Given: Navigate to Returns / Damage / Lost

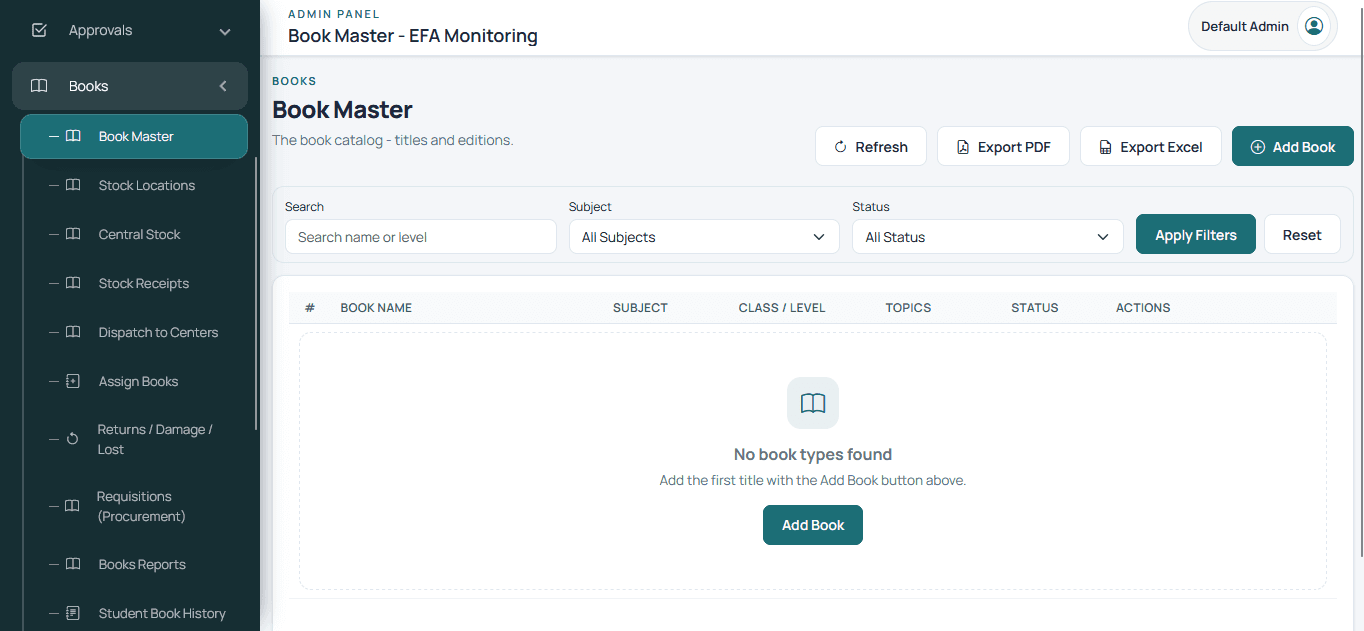Looking at the screenshot, I should coord(135,439).
